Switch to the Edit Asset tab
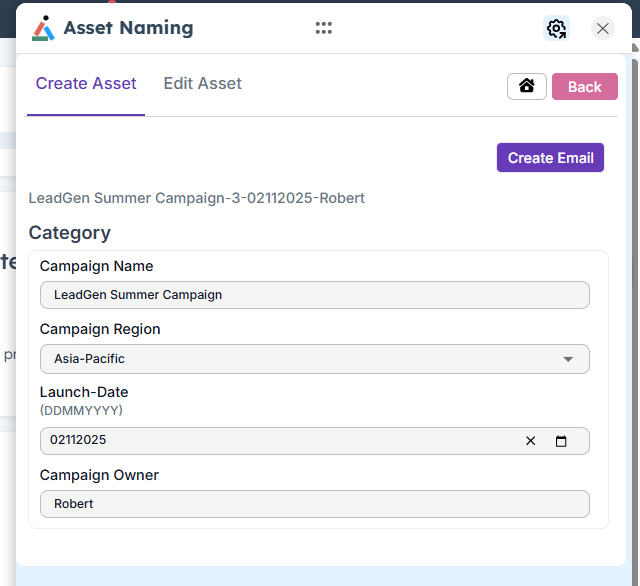Screen dimensions: 640x586 tap(202, 84)
